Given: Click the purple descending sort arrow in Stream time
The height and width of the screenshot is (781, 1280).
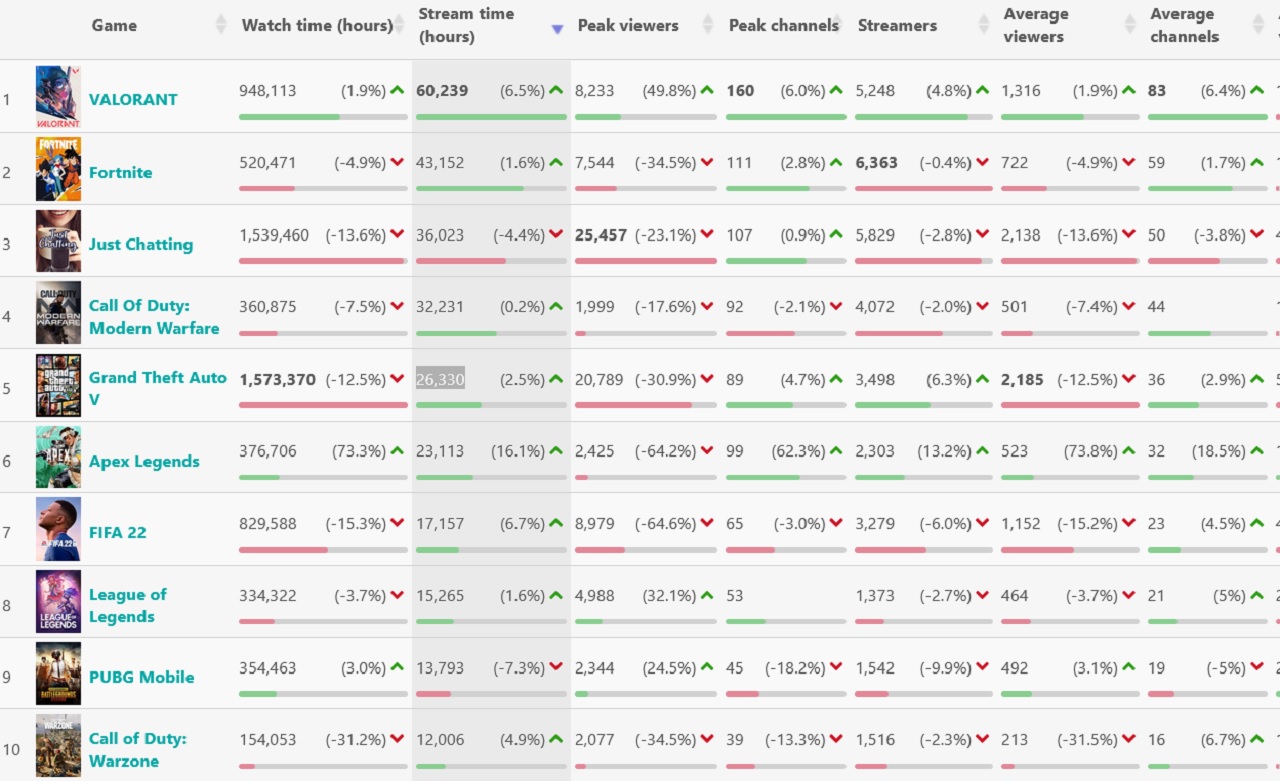Looking at the screenshot, I should [558, 29].
